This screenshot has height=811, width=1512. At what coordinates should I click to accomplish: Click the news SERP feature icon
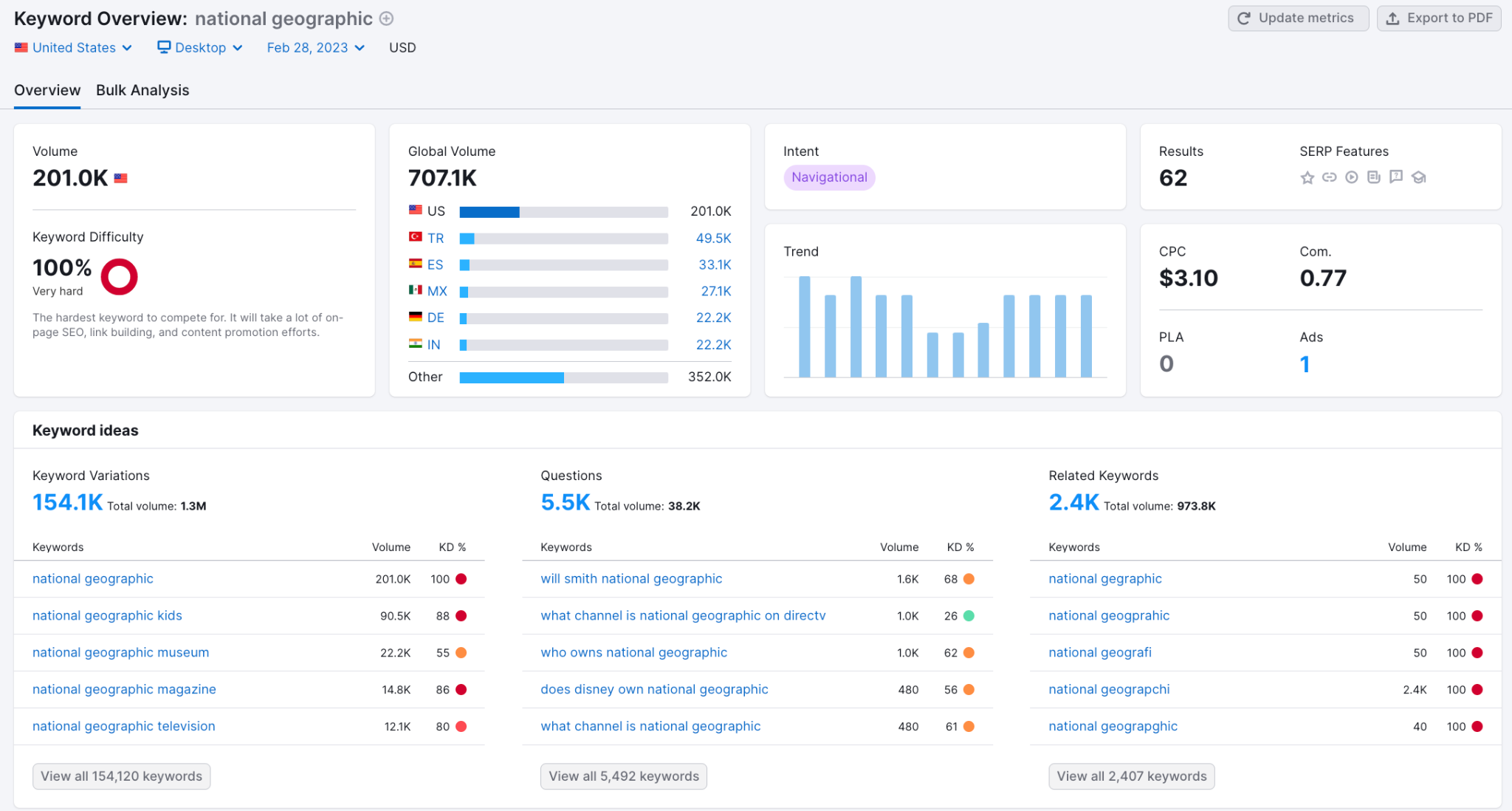(x=1374, y=177)
